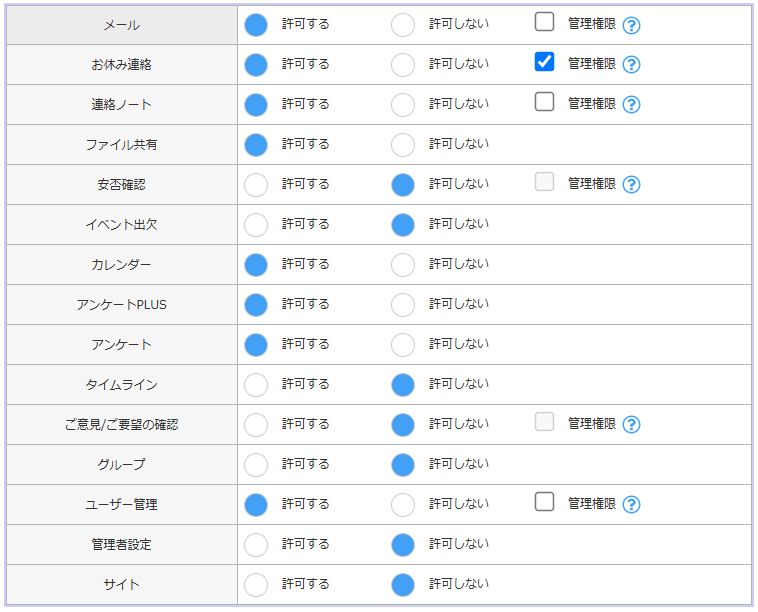
Task: Tick 管理権限 checkbox for ユーザー管理
Action: [x=544, y=501]
